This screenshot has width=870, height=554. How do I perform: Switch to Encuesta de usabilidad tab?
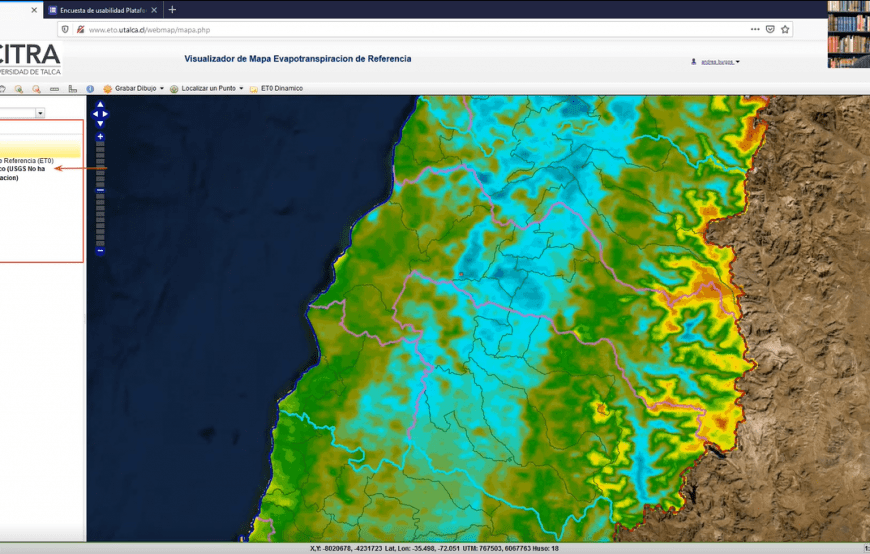(x=100, y=9)
